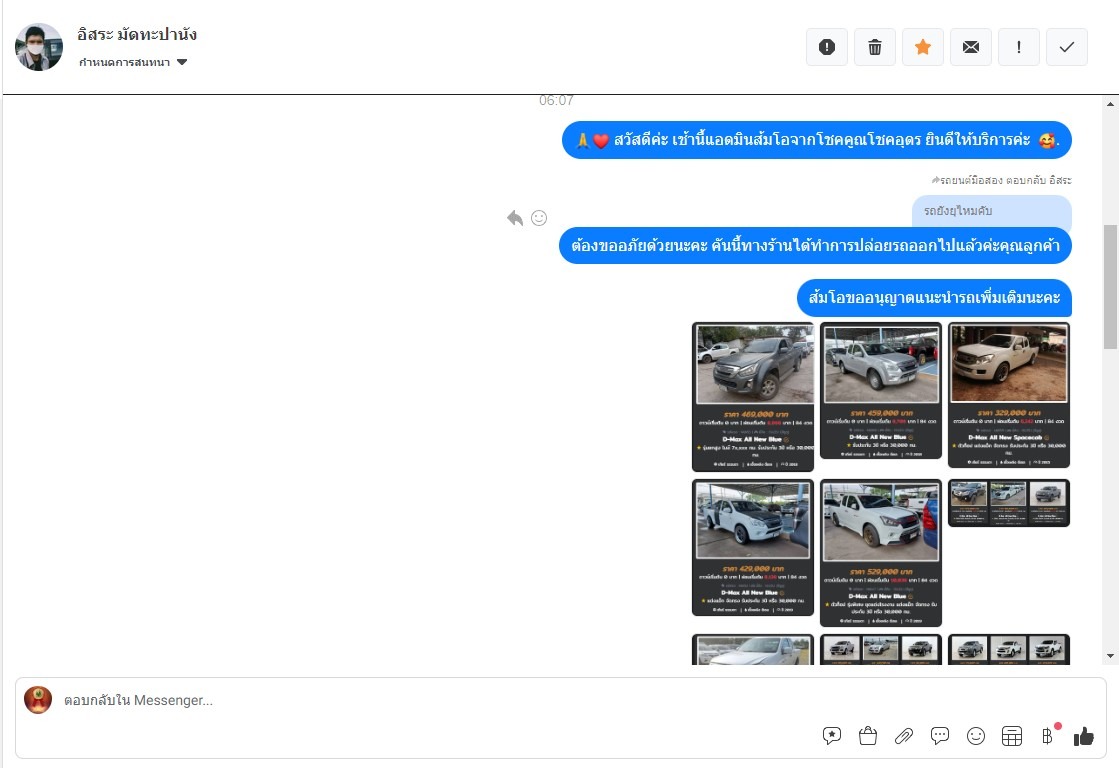Click the "ตอบกลับ อิสระ" reply caption above quoted message
The width and height of the screenshot is (1119, 768).
click(x=1001, y=180)
